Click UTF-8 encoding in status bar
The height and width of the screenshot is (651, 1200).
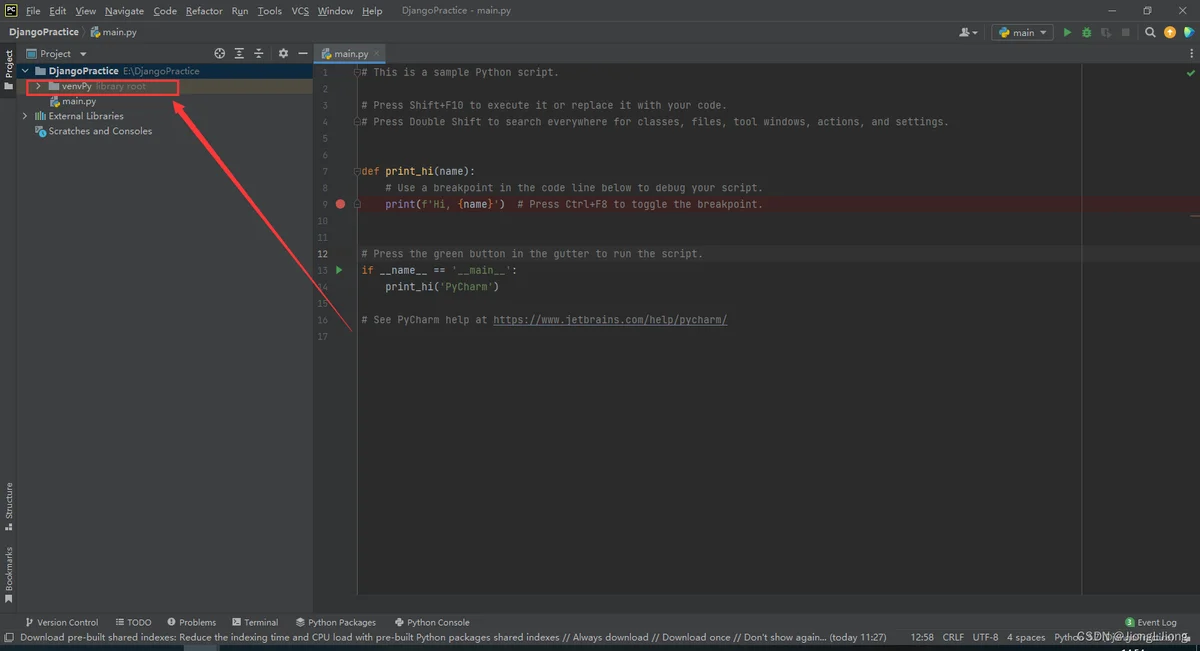click(x=985, y=637)
